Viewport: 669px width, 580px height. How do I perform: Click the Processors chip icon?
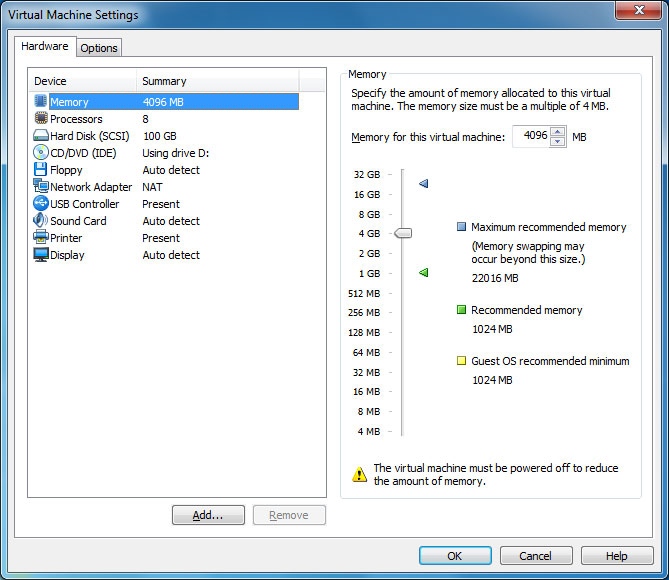click(41, 118)
